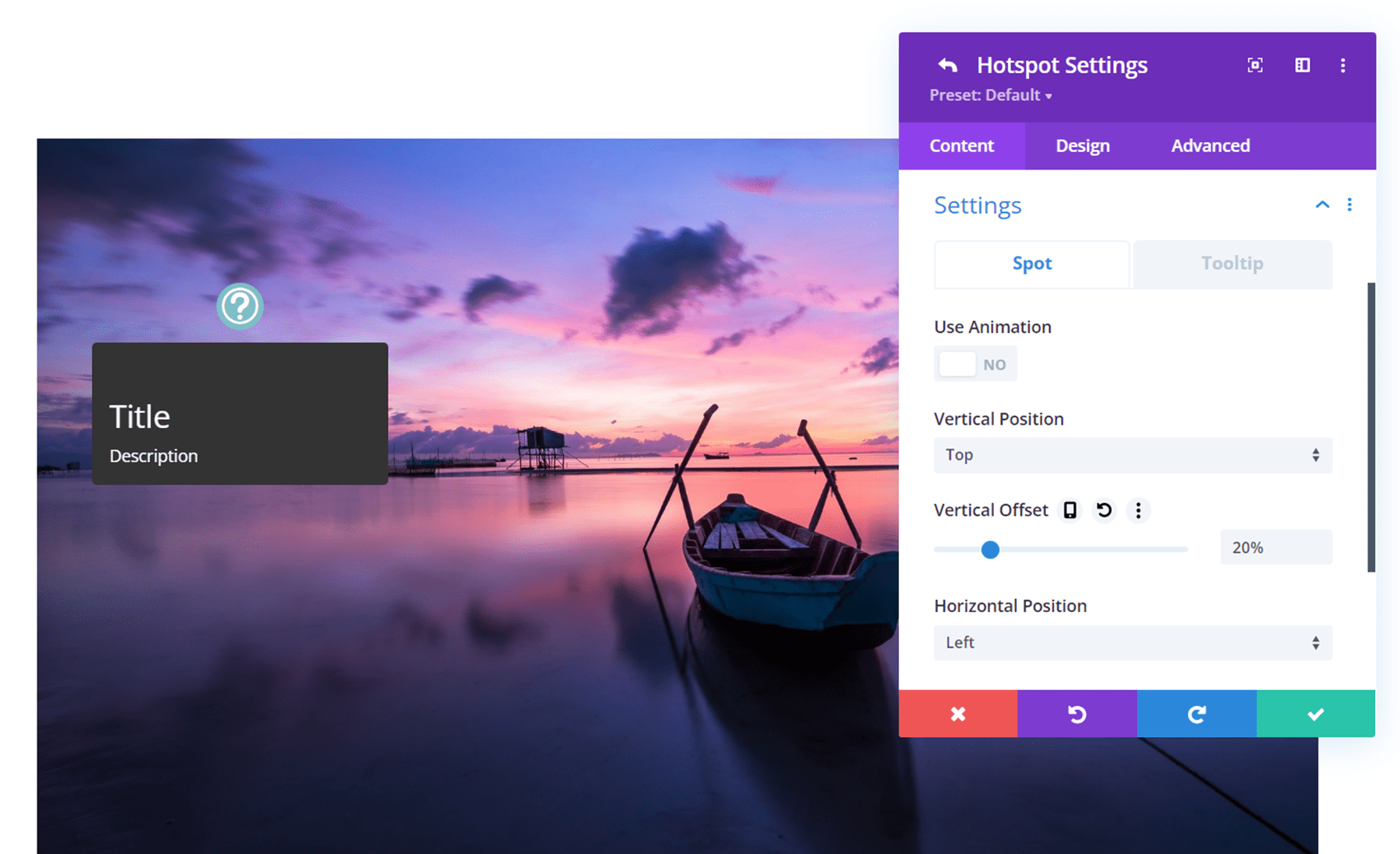Click the split view icon in header
The height and width of the screenshot is (854, 1400).
tap(1301, 65)
